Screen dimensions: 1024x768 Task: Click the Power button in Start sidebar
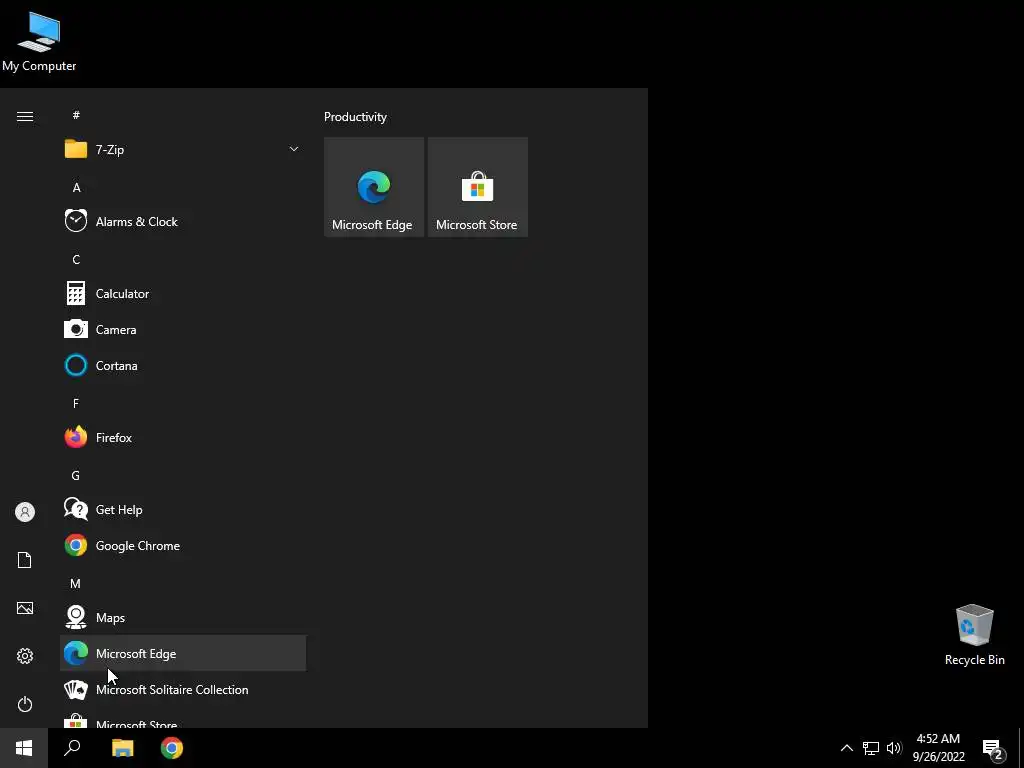(x=25, y=704)
